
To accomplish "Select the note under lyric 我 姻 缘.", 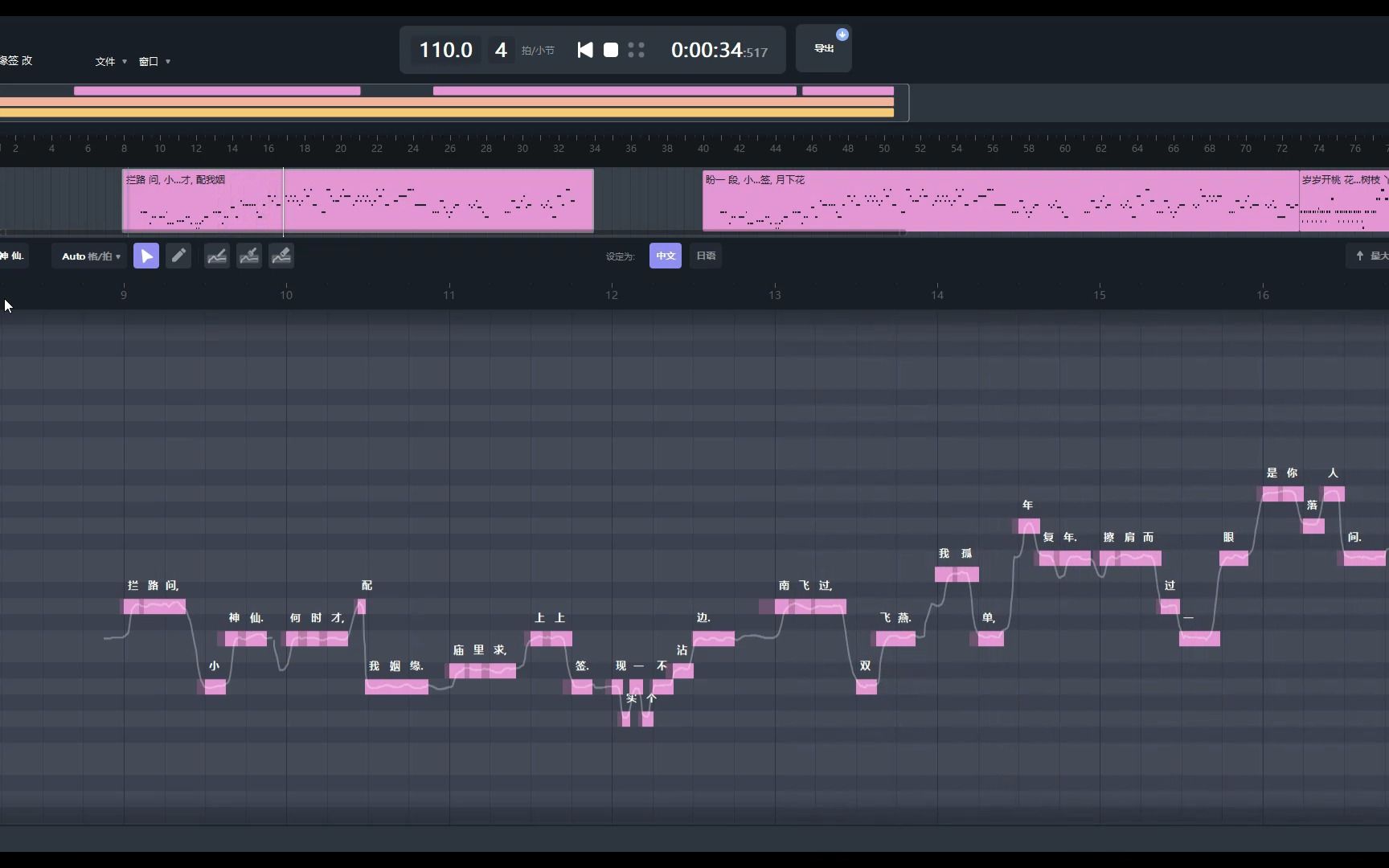I will 396,686.
